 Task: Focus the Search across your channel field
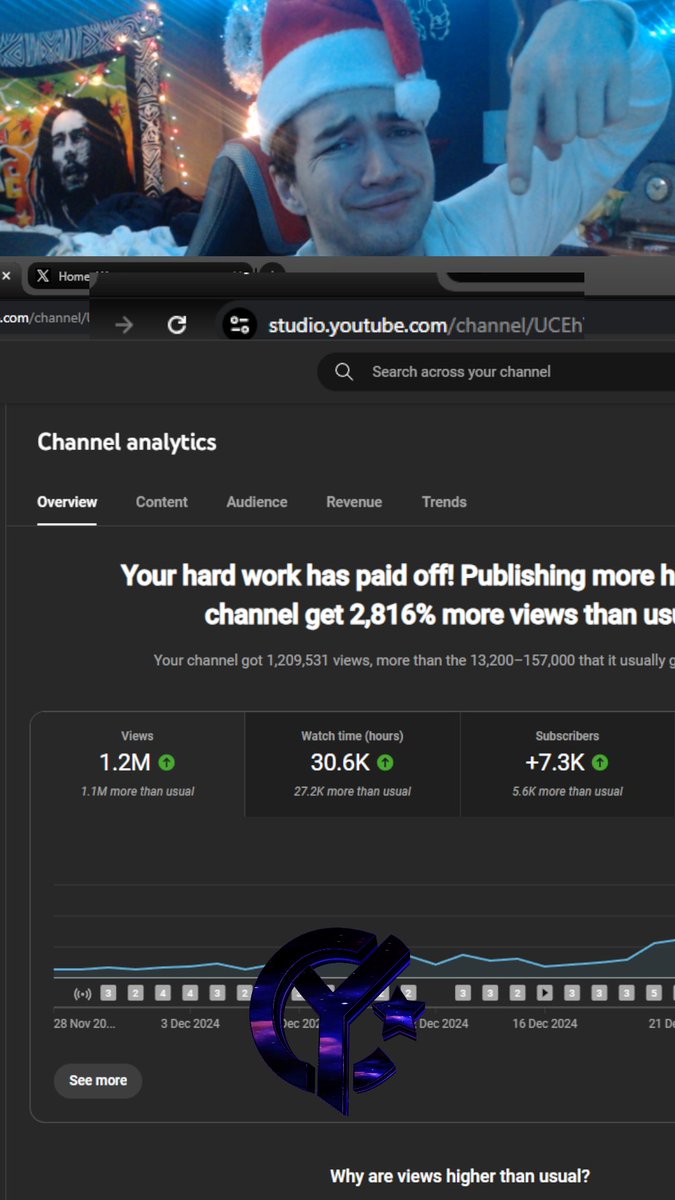496,372
